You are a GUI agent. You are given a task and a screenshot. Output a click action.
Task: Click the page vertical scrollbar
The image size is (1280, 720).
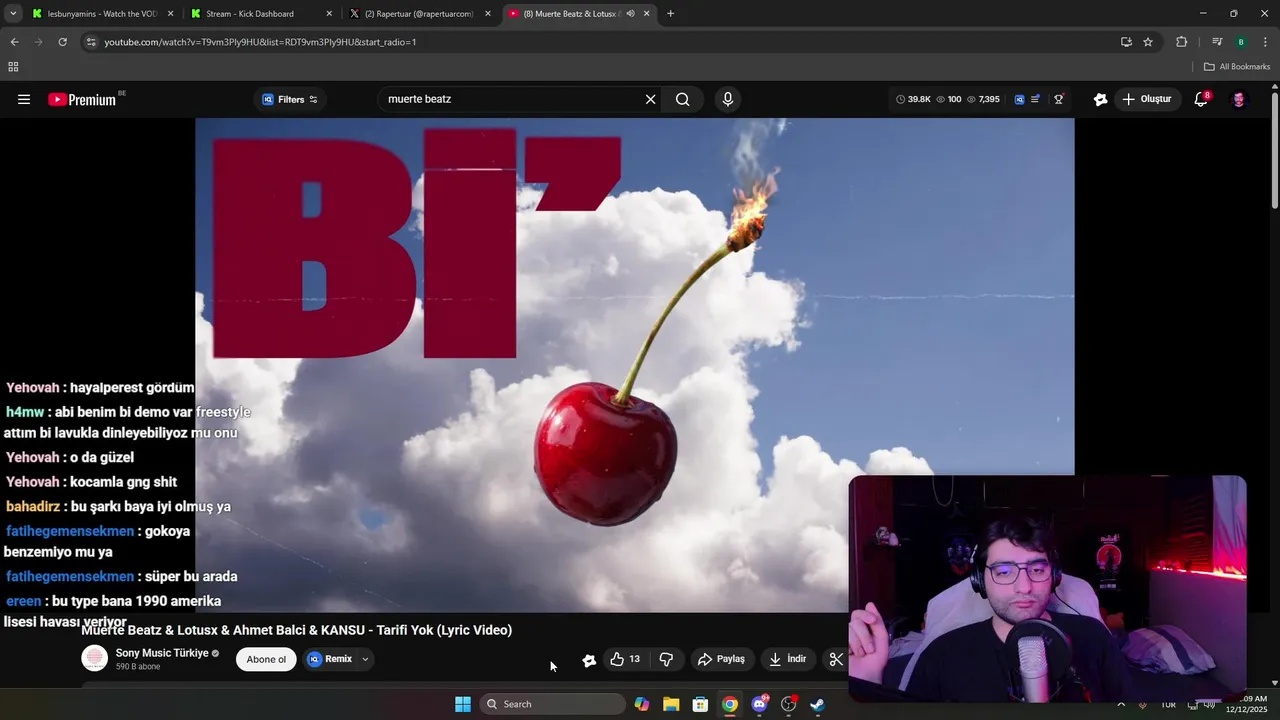pos(1274,150)
